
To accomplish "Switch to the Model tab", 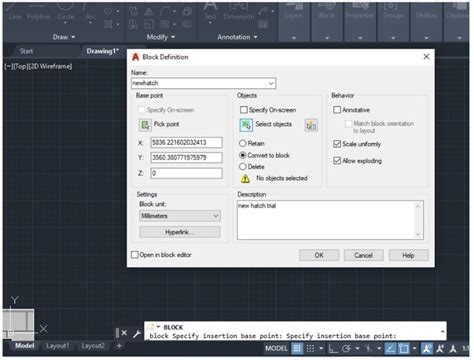I will click(24, 346).
